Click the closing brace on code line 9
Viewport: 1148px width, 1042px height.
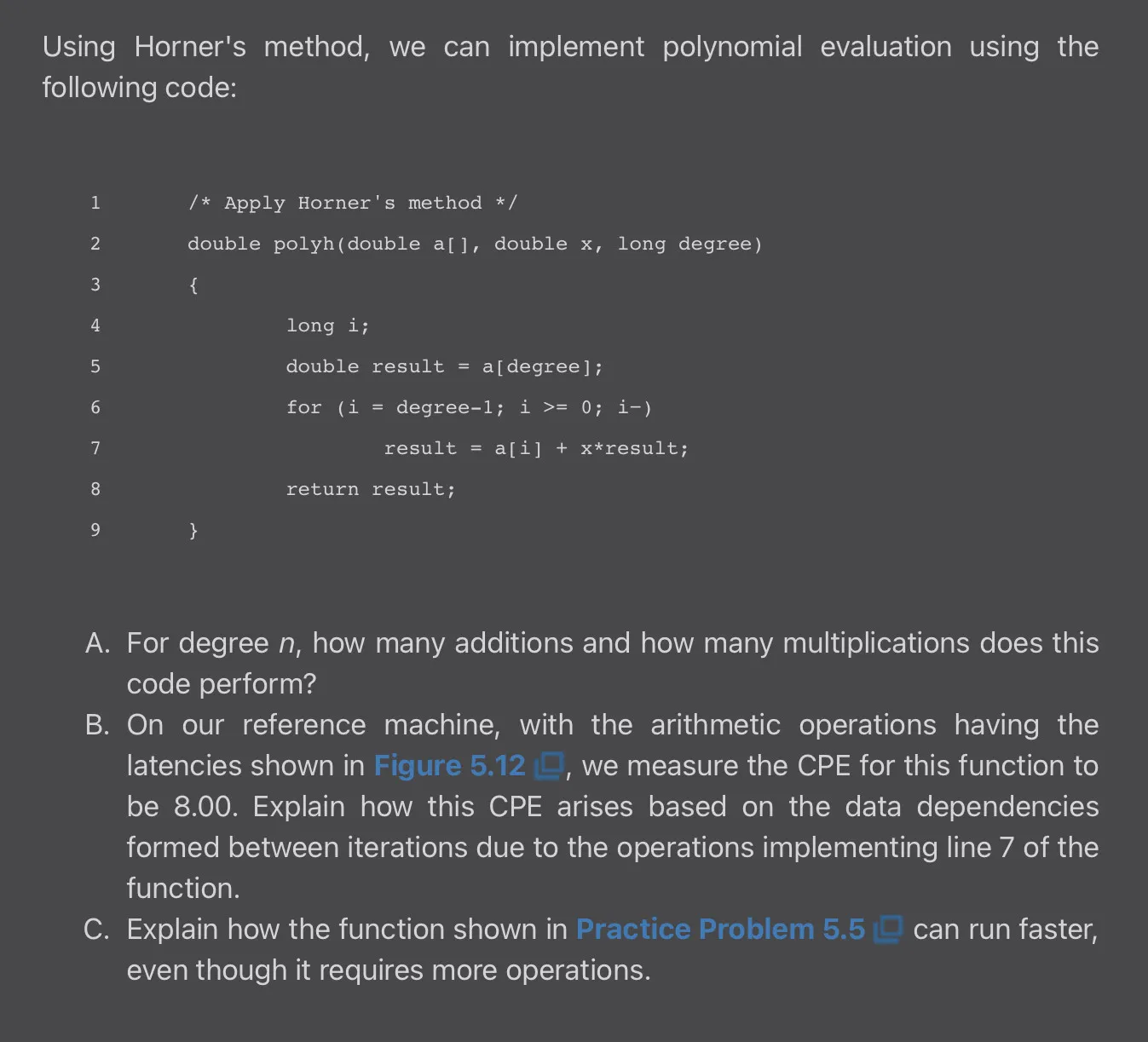coord(193,530)
